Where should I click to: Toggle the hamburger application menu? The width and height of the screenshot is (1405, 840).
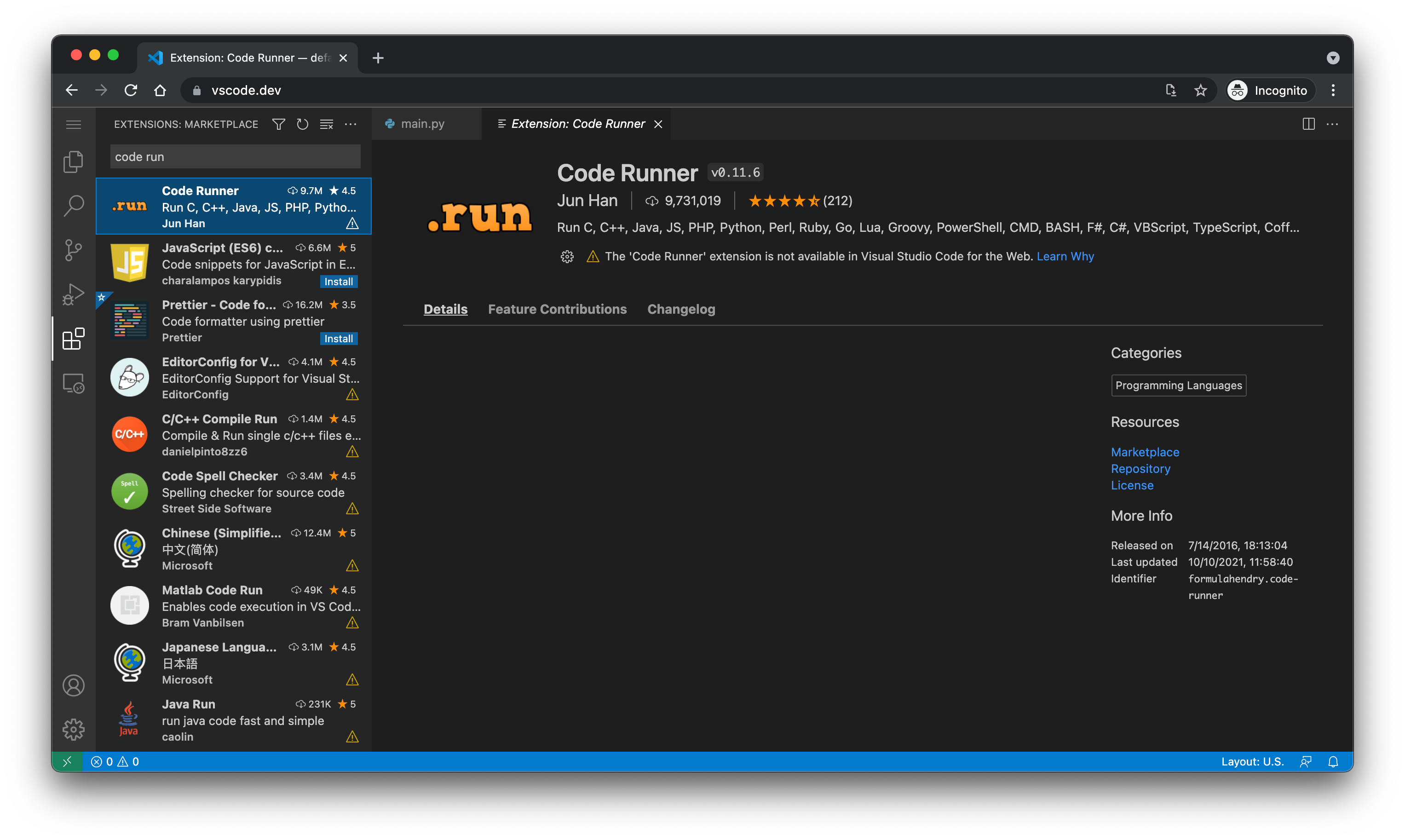tap(73, 124)
